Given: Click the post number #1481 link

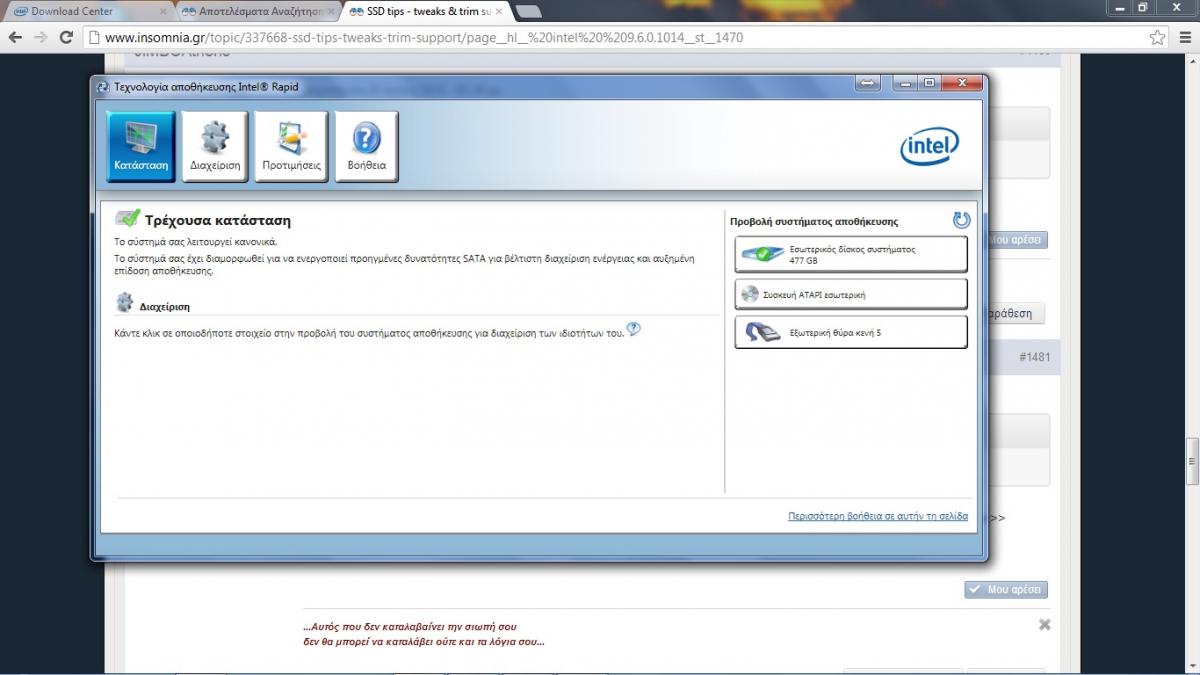Looking at the screenshot, I should coord(1035,358).
